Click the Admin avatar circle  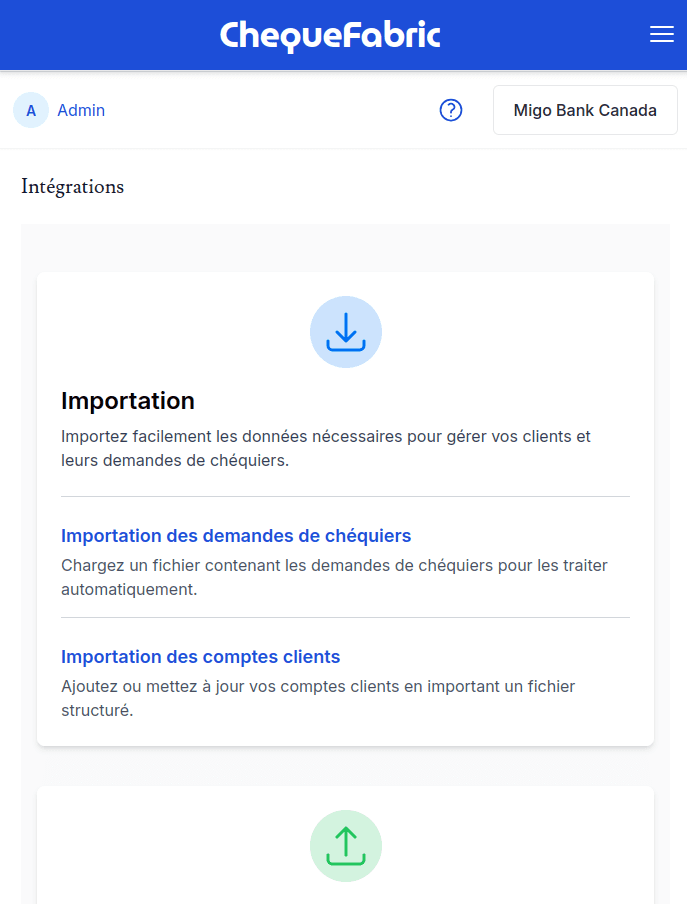(x=31, y=110)
